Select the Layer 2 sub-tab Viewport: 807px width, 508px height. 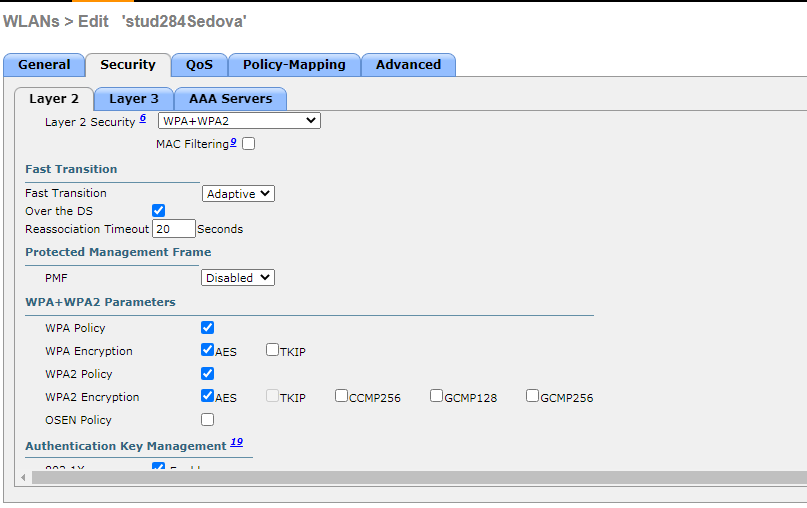pyautogui.click(x=54, y=99)
